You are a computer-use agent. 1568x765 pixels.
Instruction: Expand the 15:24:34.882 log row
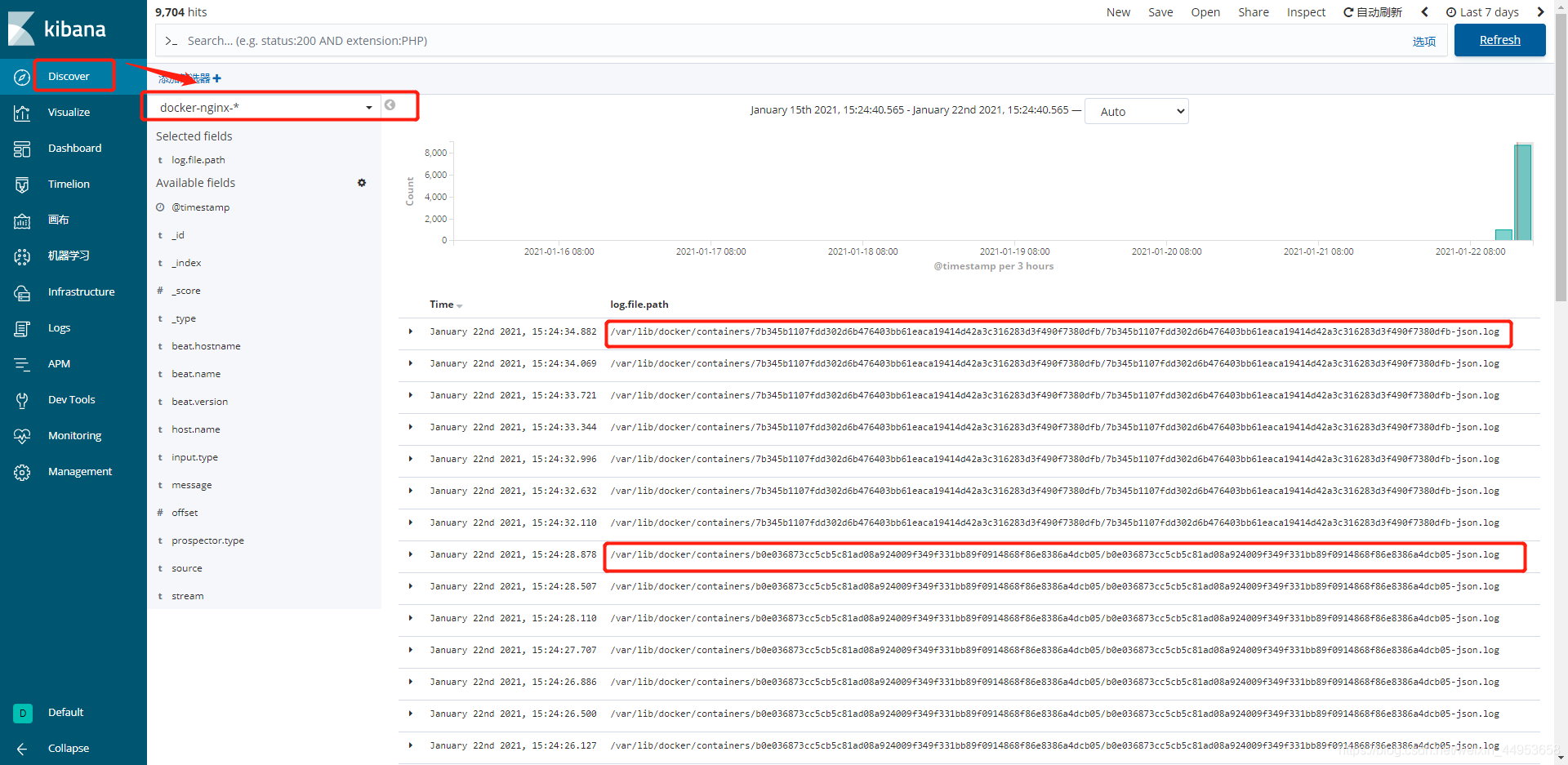click(x=411, y=331)
